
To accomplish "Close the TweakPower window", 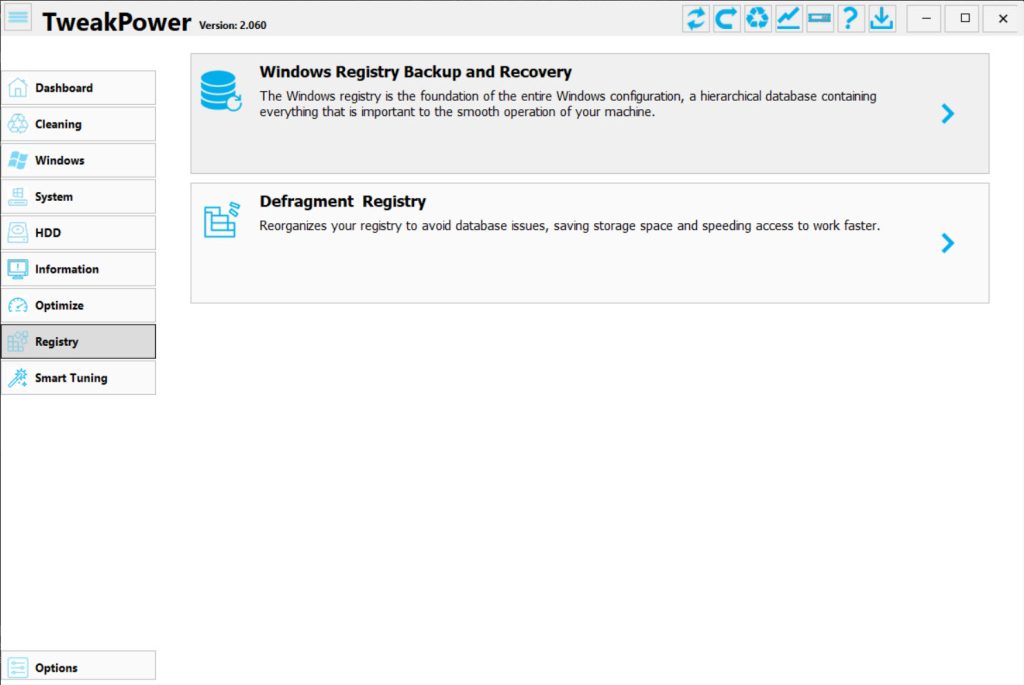I will (1003, 18).
